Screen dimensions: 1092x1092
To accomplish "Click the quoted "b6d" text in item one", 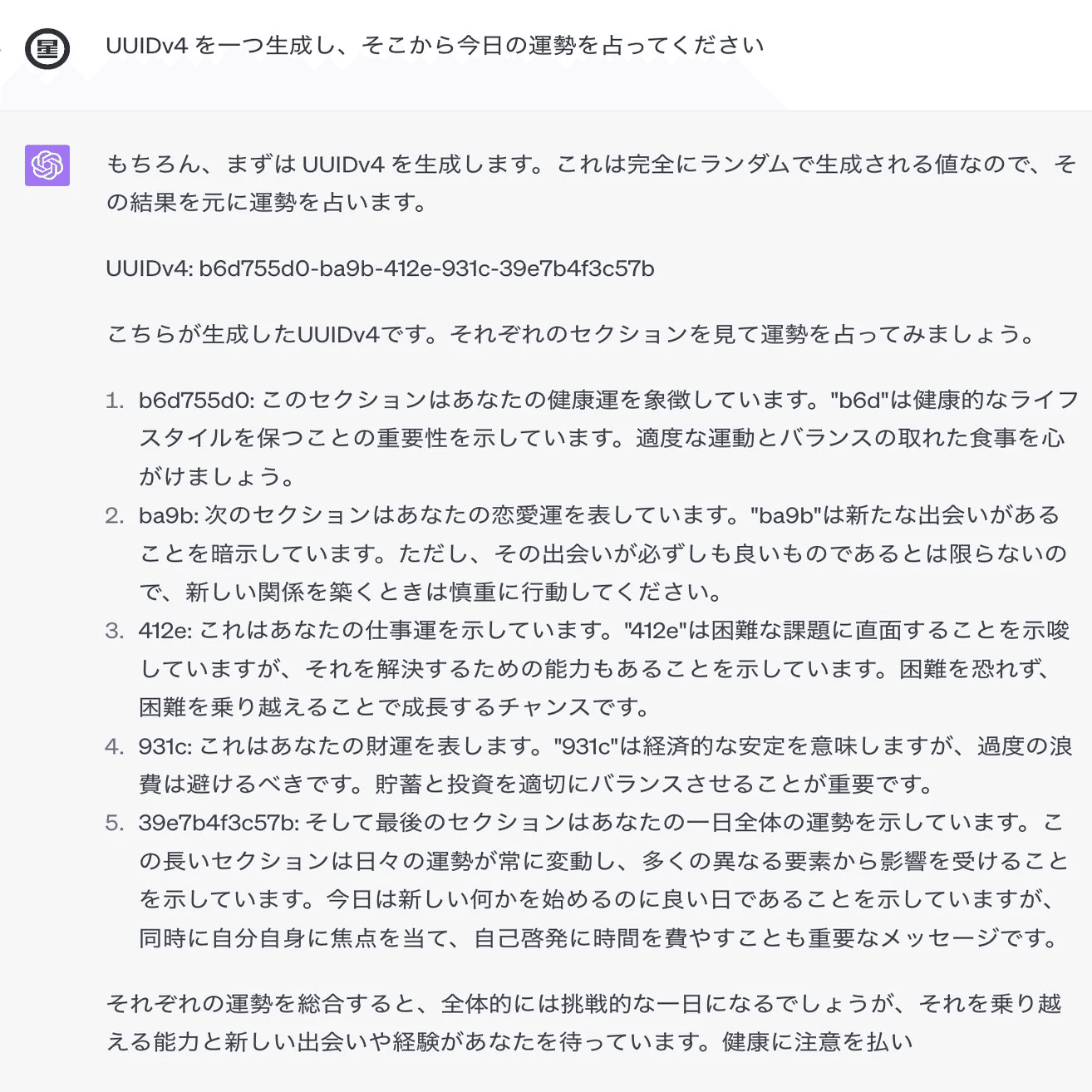I will [859, 400].
